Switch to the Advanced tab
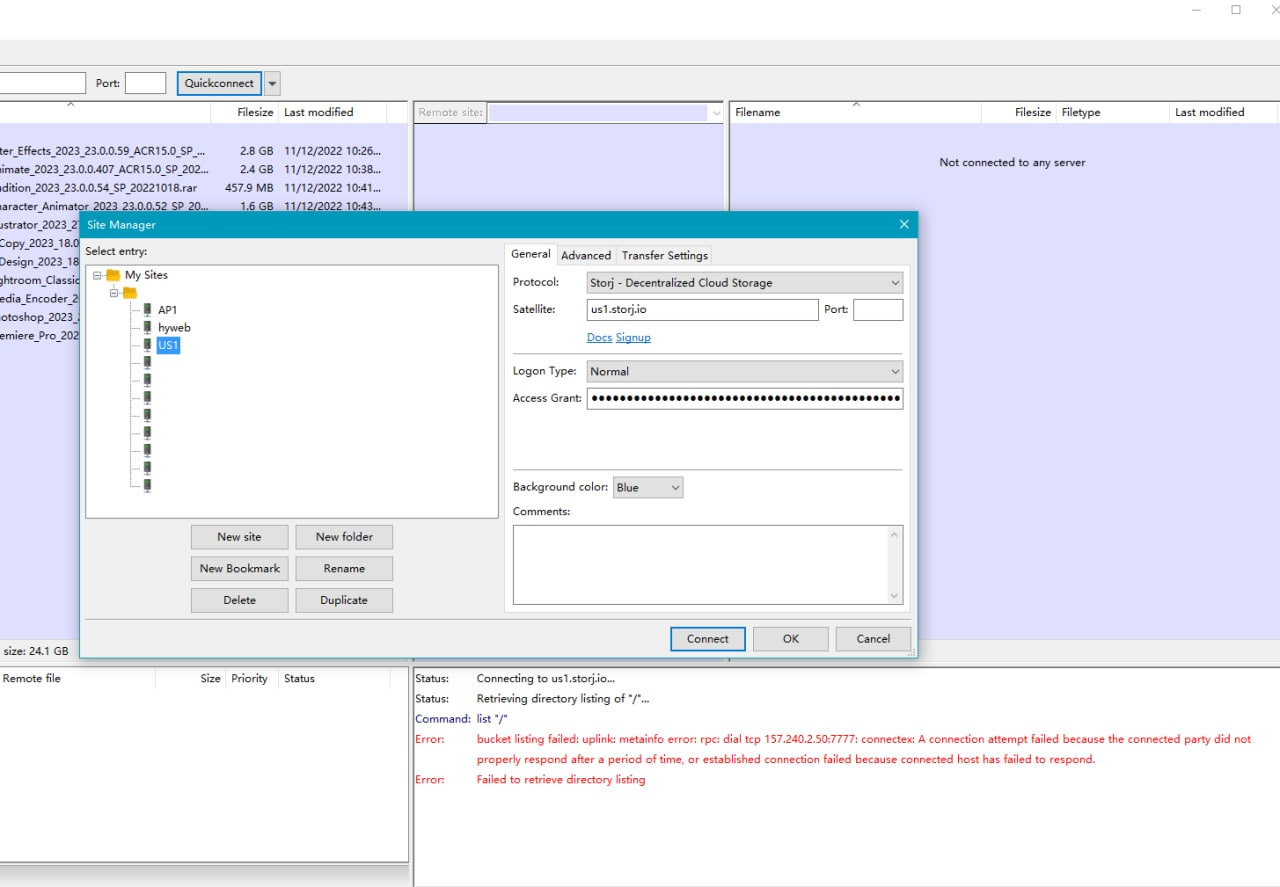1280x887 pixels. click(x=586, y=255)
